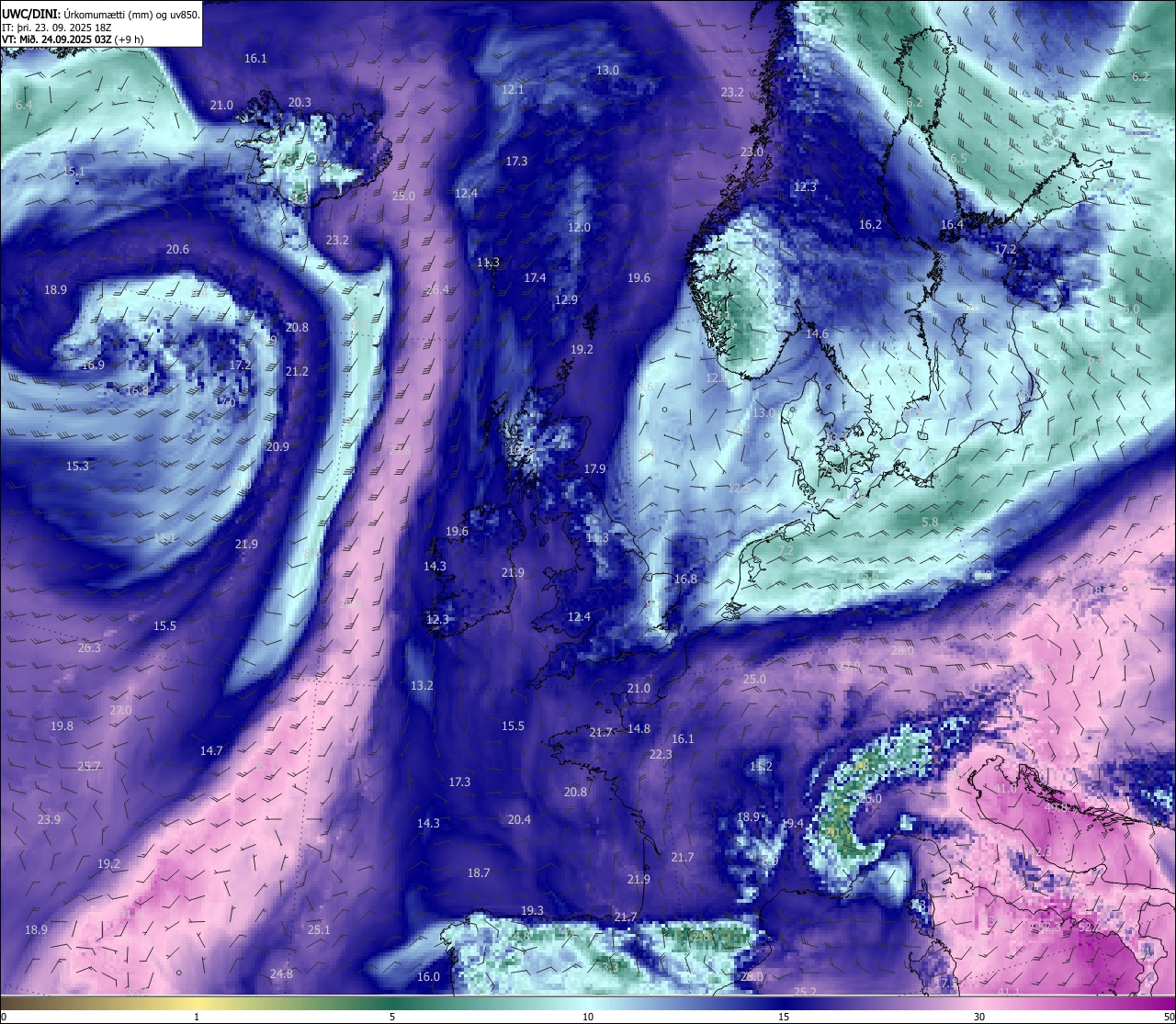The width and height of the screenshot is (1176, 1024).
Task: Click the 5 tick label on colorbar
Action: click(x=392, y=1018)
